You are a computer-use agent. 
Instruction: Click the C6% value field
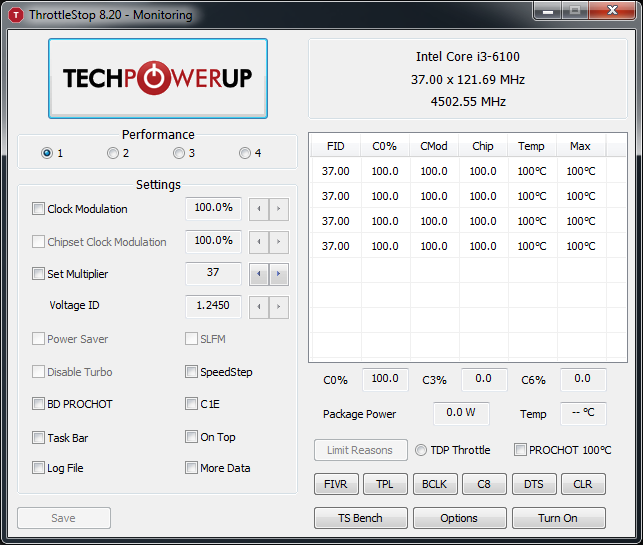click(x=583, y=379)
